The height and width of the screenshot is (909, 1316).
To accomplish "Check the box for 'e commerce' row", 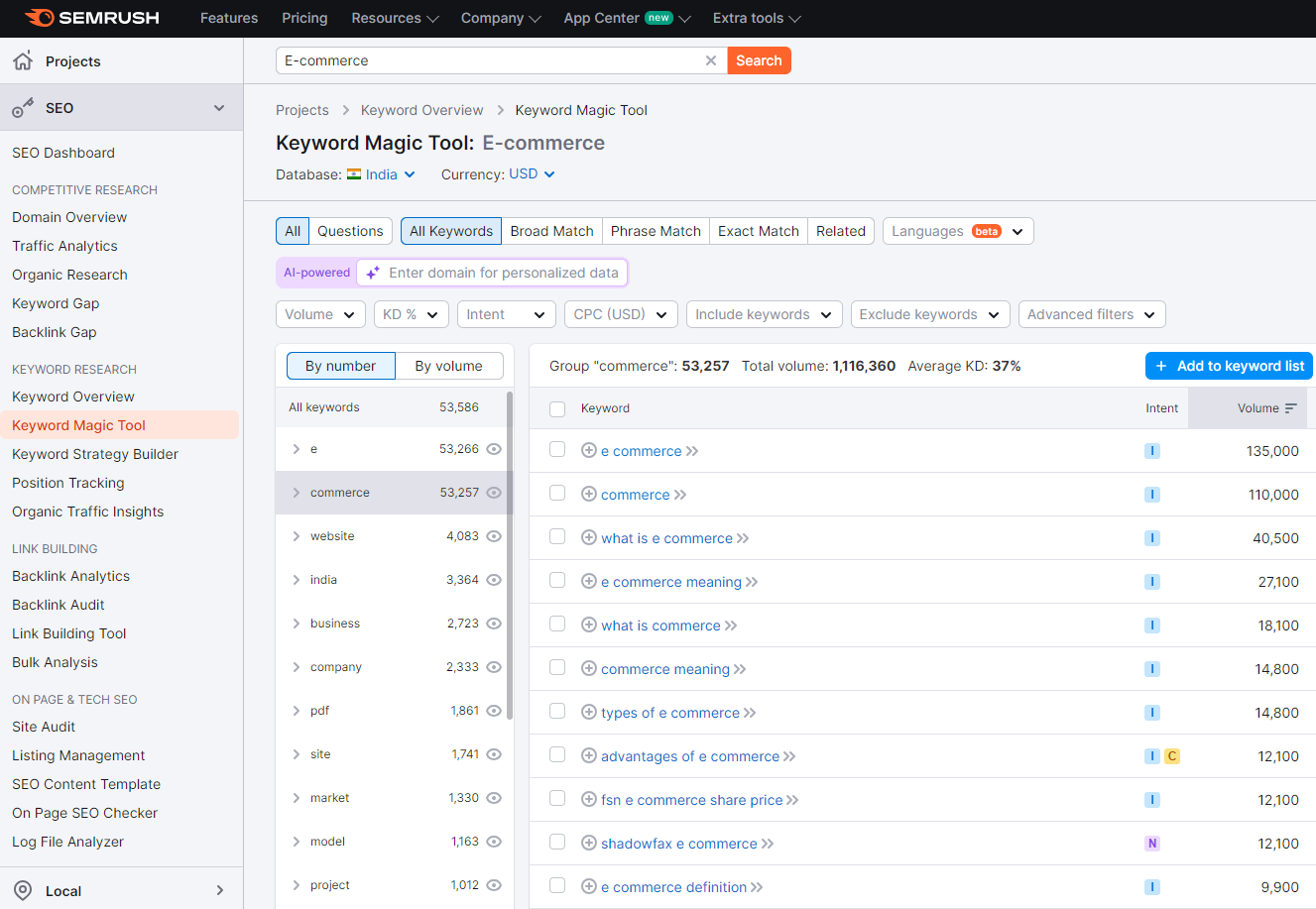I will click(557, 450).
